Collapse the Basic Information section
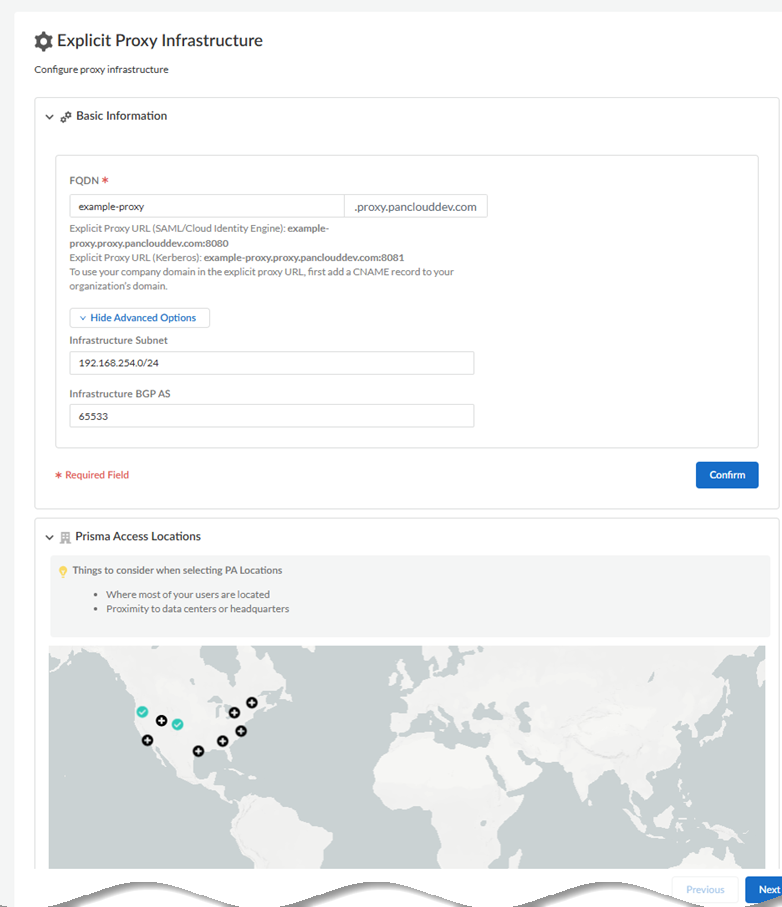This screenshot has width=782, height=907. pyautogui.click(x=49, y=116)
